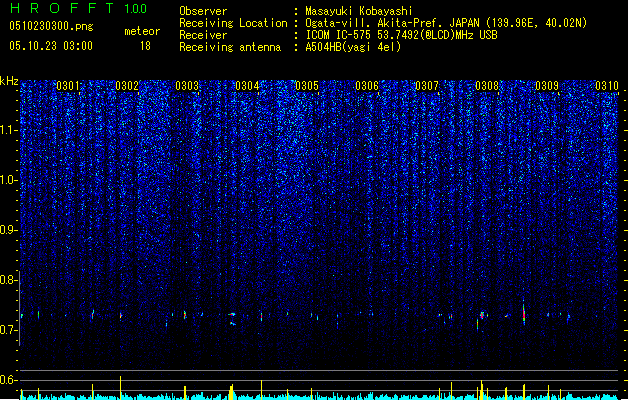Click the kHz axis unit label
Image resolution: width=629 pixels, height=400 pixels.
point(9,81)
